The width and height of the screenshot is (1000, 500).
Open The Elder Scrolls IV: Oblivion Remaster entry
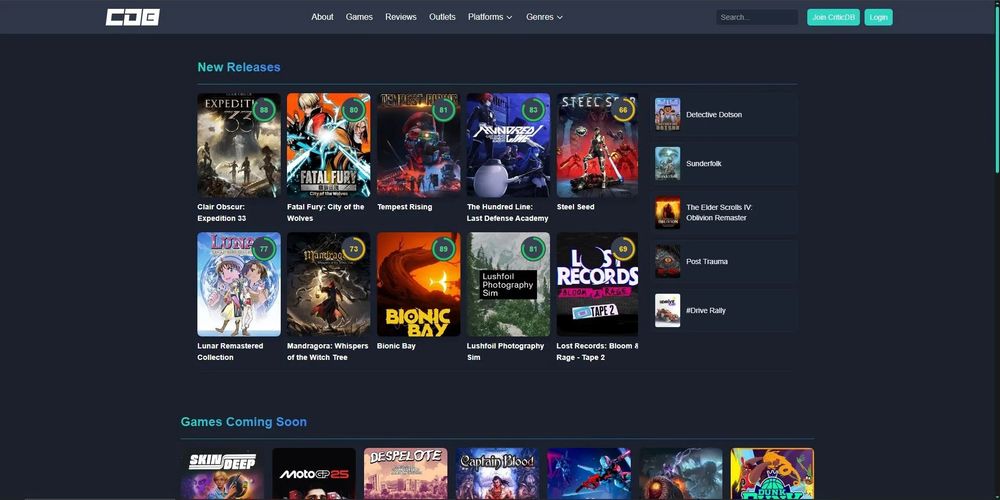724,212
